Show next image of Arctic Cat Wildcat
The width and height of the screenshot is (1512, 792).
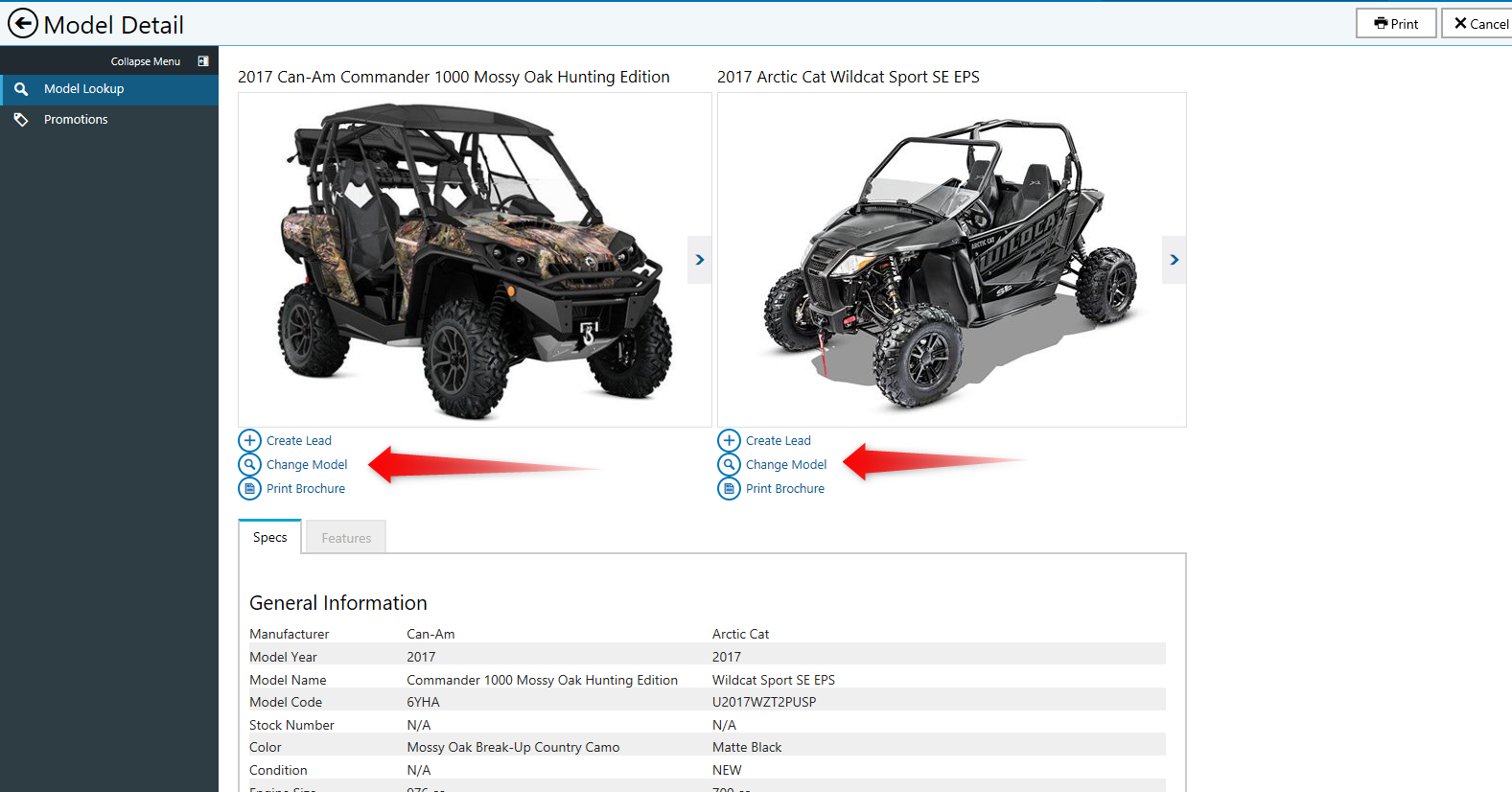pos(1175,260)
